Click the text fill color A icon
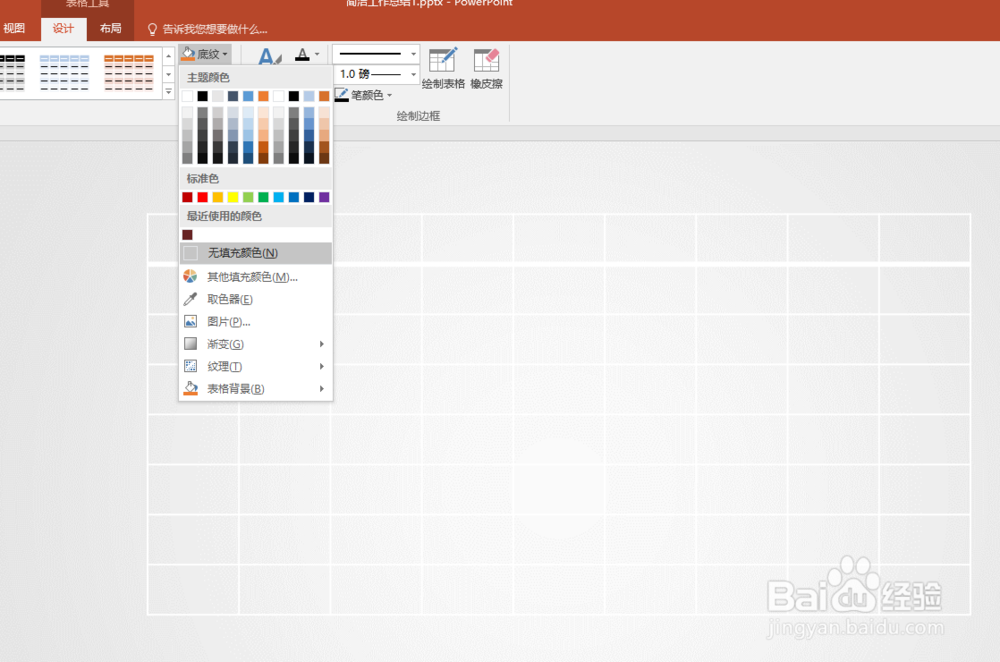 (x=302, y=55)
